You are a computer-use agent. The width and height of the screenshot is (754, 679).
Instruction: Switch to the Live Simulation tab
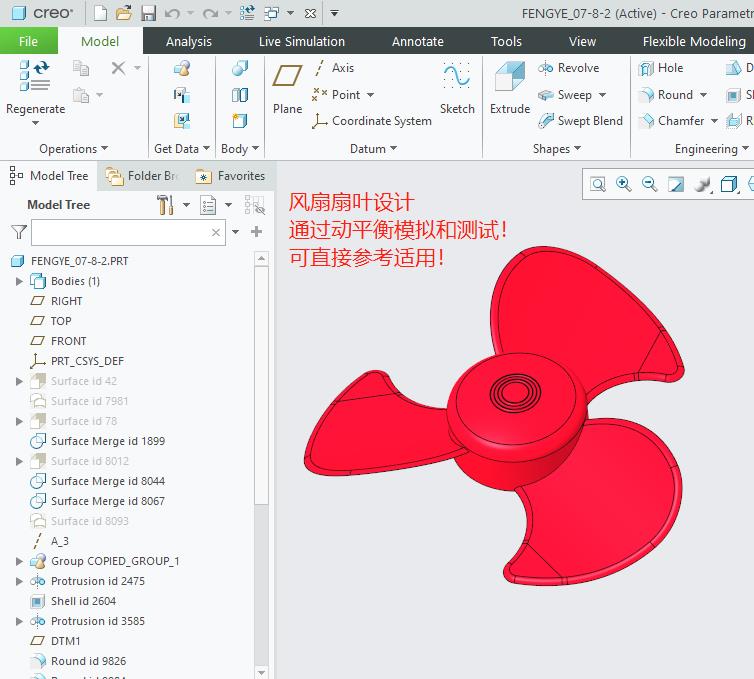[x=302, y=41]
